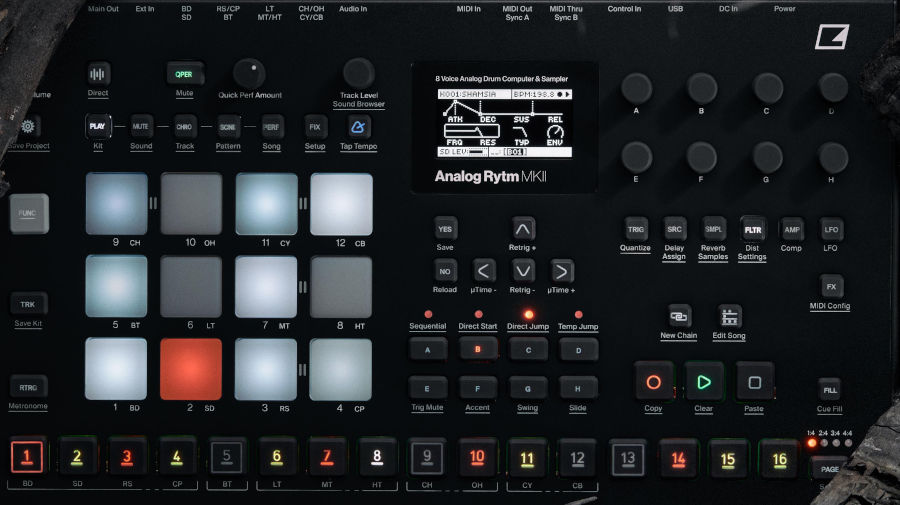
Task: Select bank E Trig Mute button
Action: (x=427, y=389)
